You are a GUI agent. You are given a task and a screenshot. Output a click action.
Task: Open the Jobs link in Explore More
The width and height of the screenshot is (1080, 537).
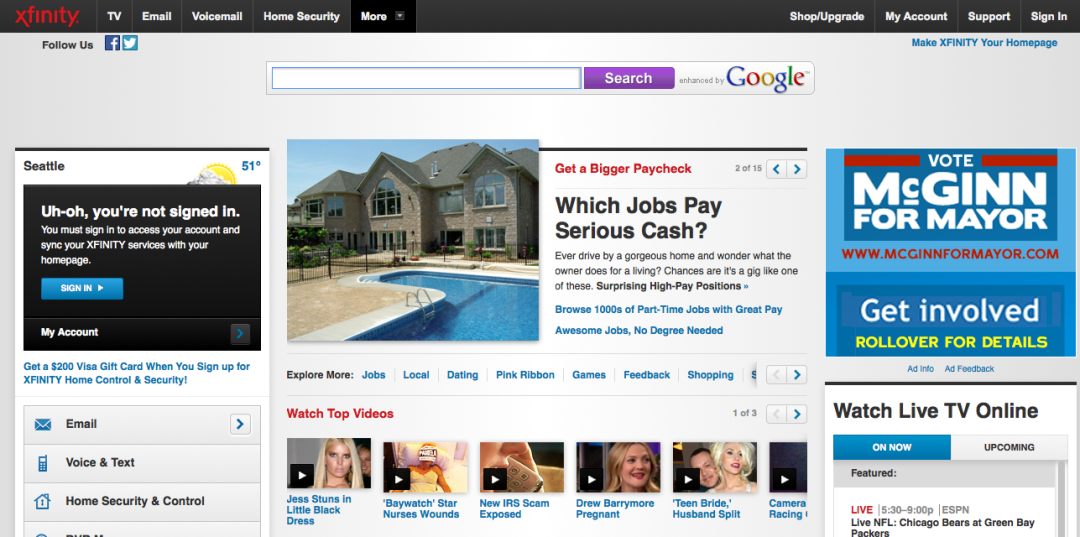coord(374,375)
